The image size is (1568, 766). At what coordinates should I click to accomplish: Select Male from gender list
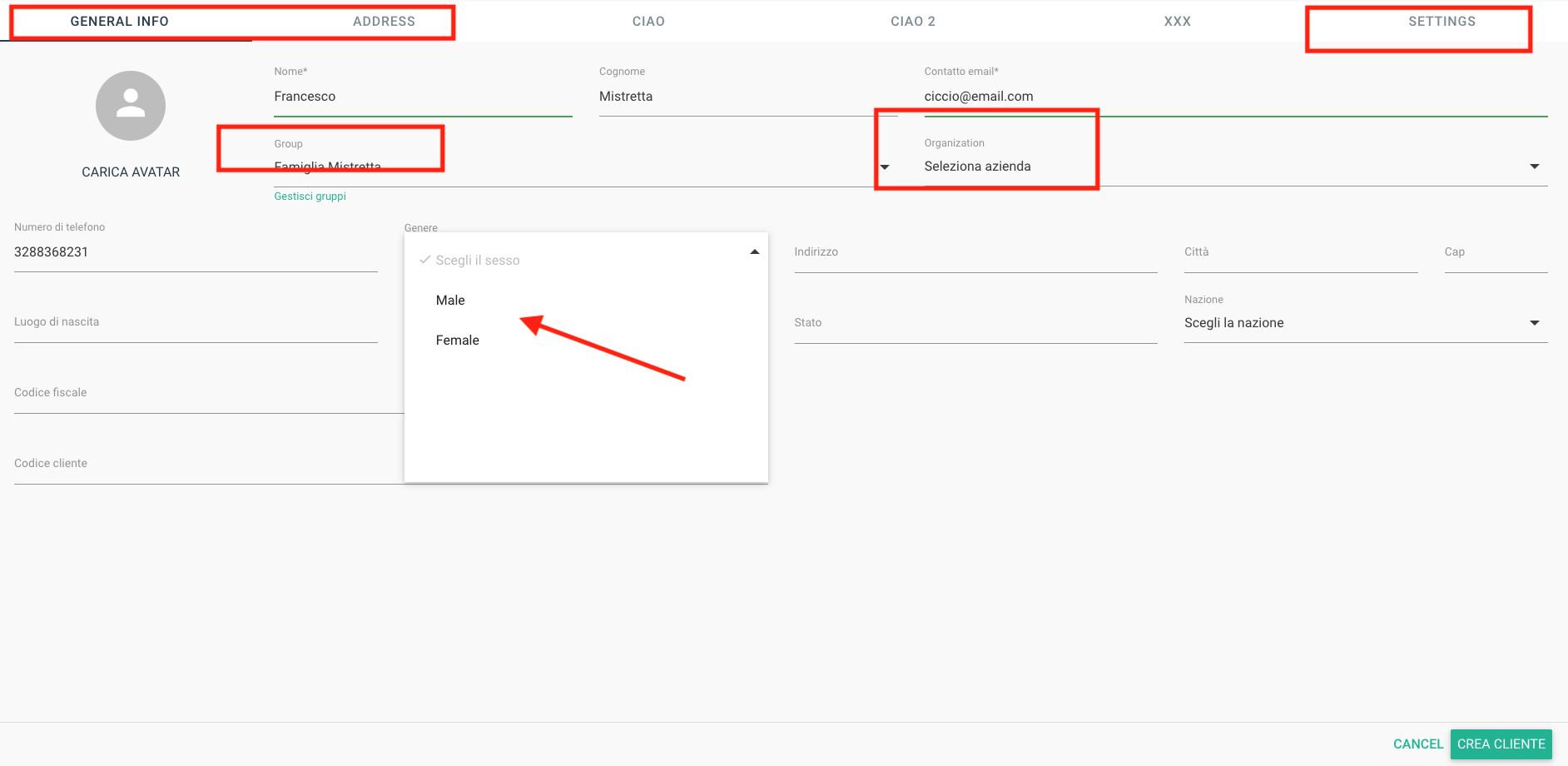tap(450, 301)
